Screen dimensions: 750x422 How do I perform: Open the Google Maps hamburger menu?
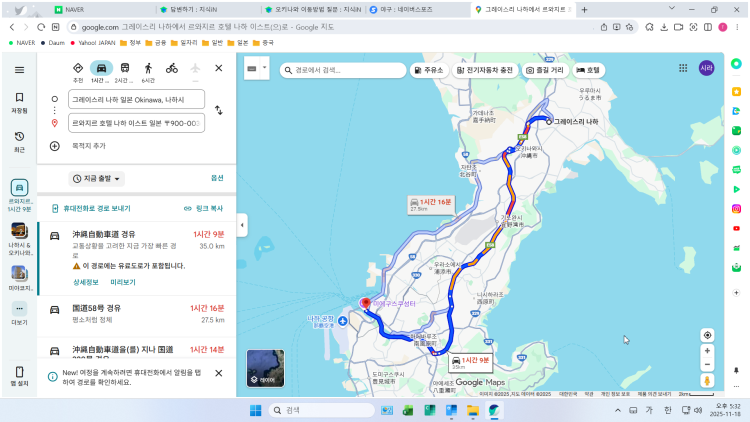(x=19, y=69)
